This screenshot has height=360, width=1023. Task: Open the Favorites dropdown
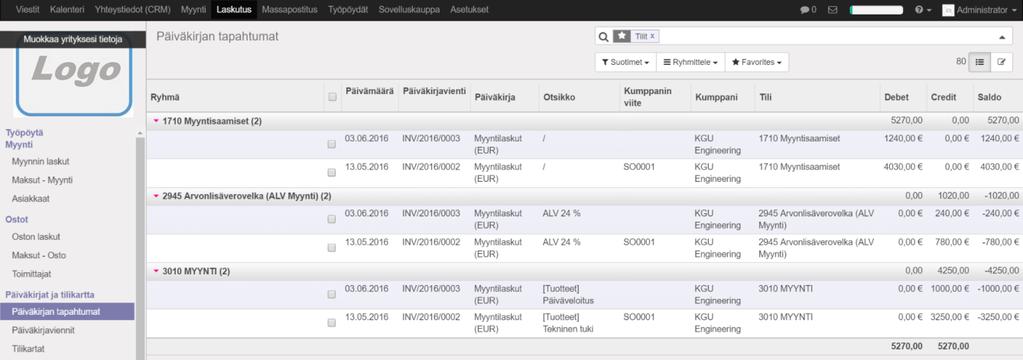(x=757, y=63)
